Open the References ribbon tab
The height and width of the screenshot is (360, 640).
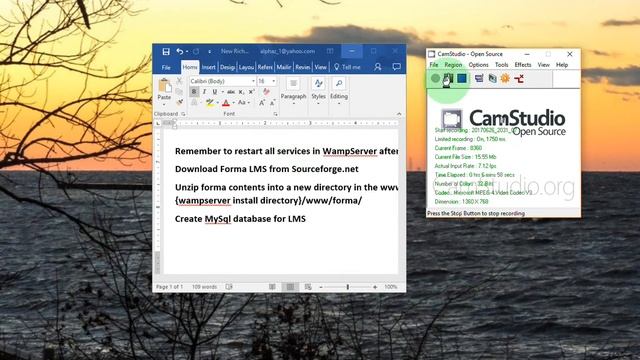pyautogui.click(x=265, y=67)
